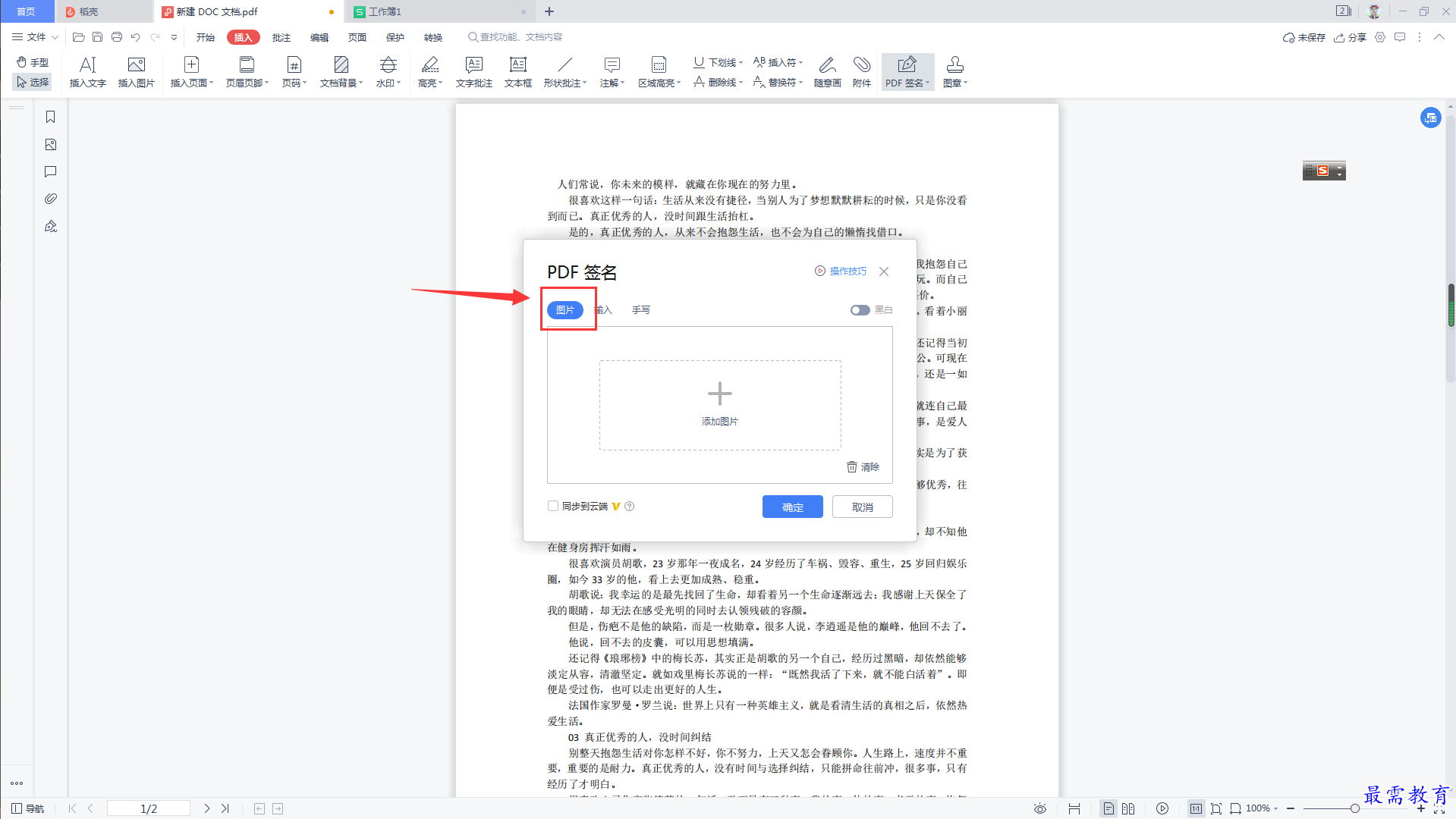Check the sync to cloud checkbox
This screenshot has height=819, width=1456.
(553, 506)
